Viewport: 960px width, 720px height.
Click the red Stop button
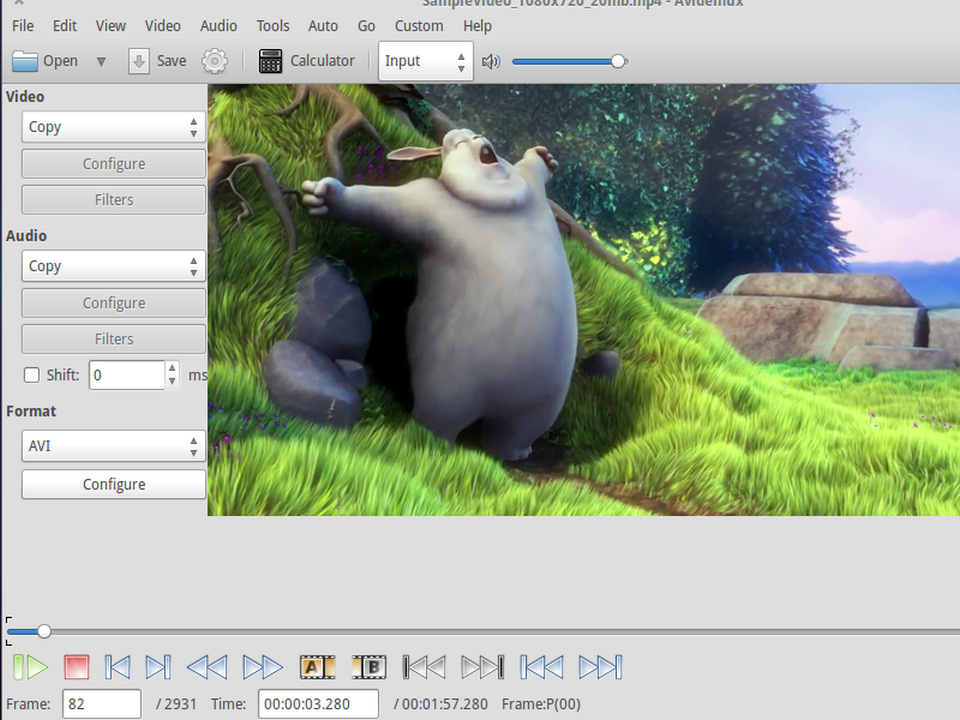(77, 667)
